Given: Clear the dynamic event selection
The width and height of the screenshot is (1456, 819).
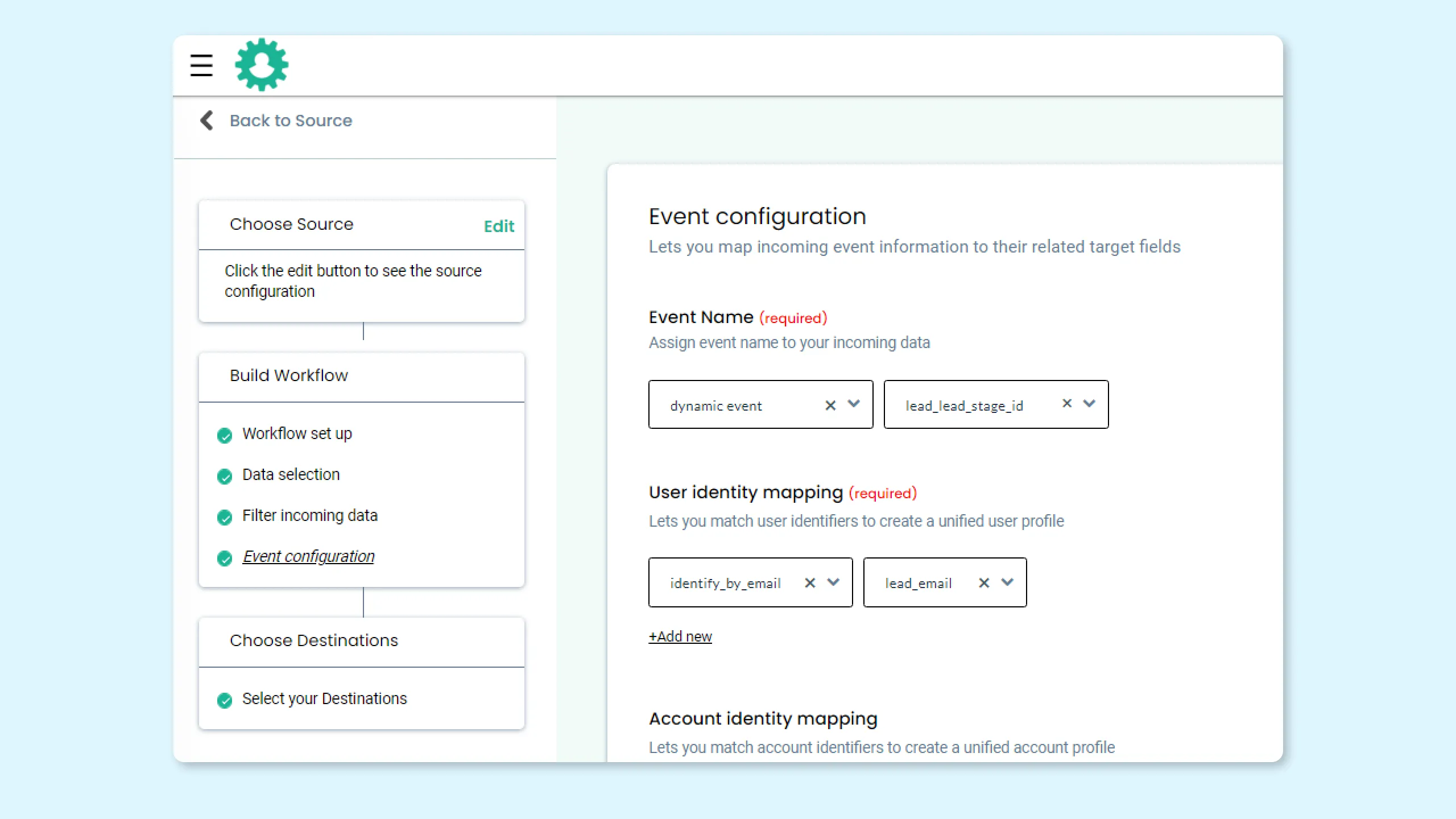Looking at the screenshot, I should click(x=830, y=406).
